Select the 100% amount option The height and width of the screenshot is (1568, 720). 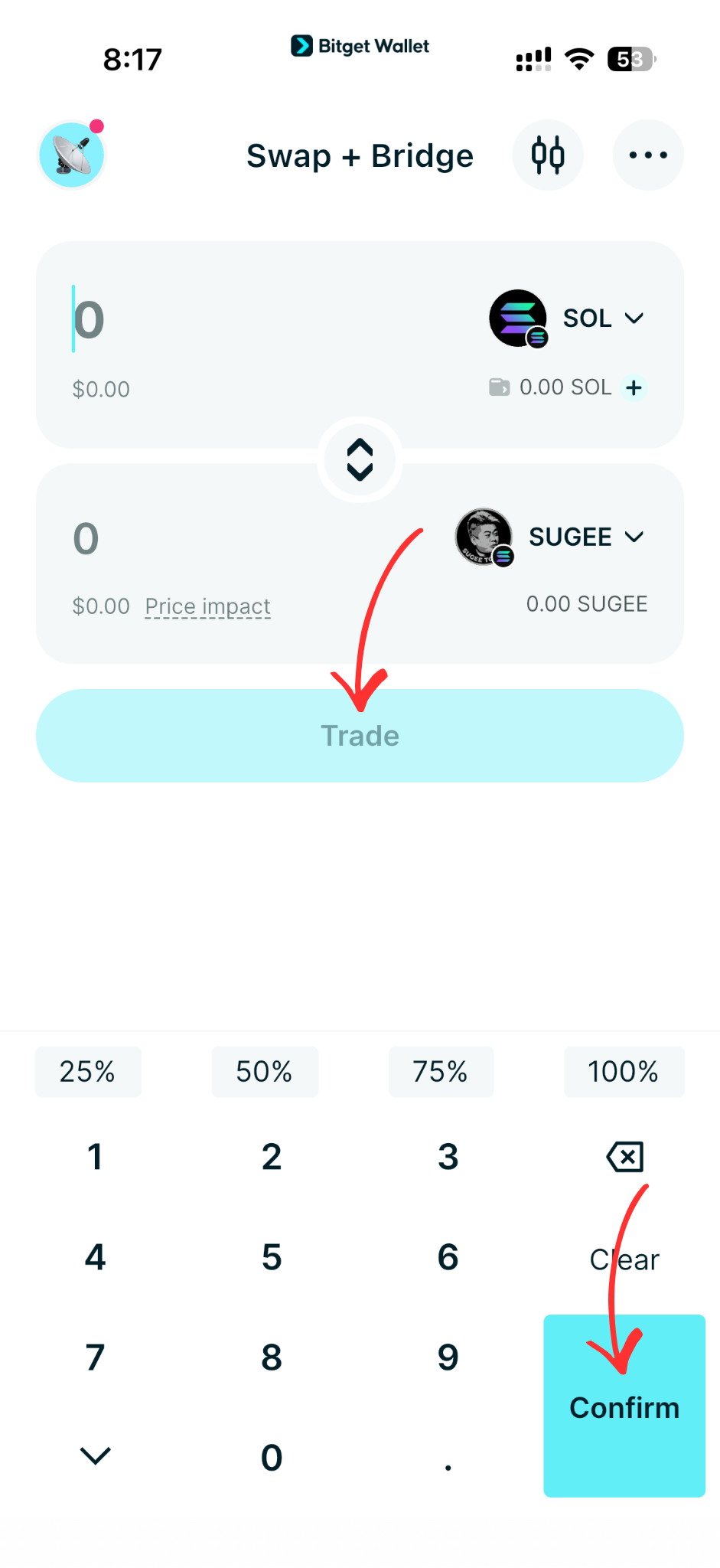click(x=624, y=1071)
